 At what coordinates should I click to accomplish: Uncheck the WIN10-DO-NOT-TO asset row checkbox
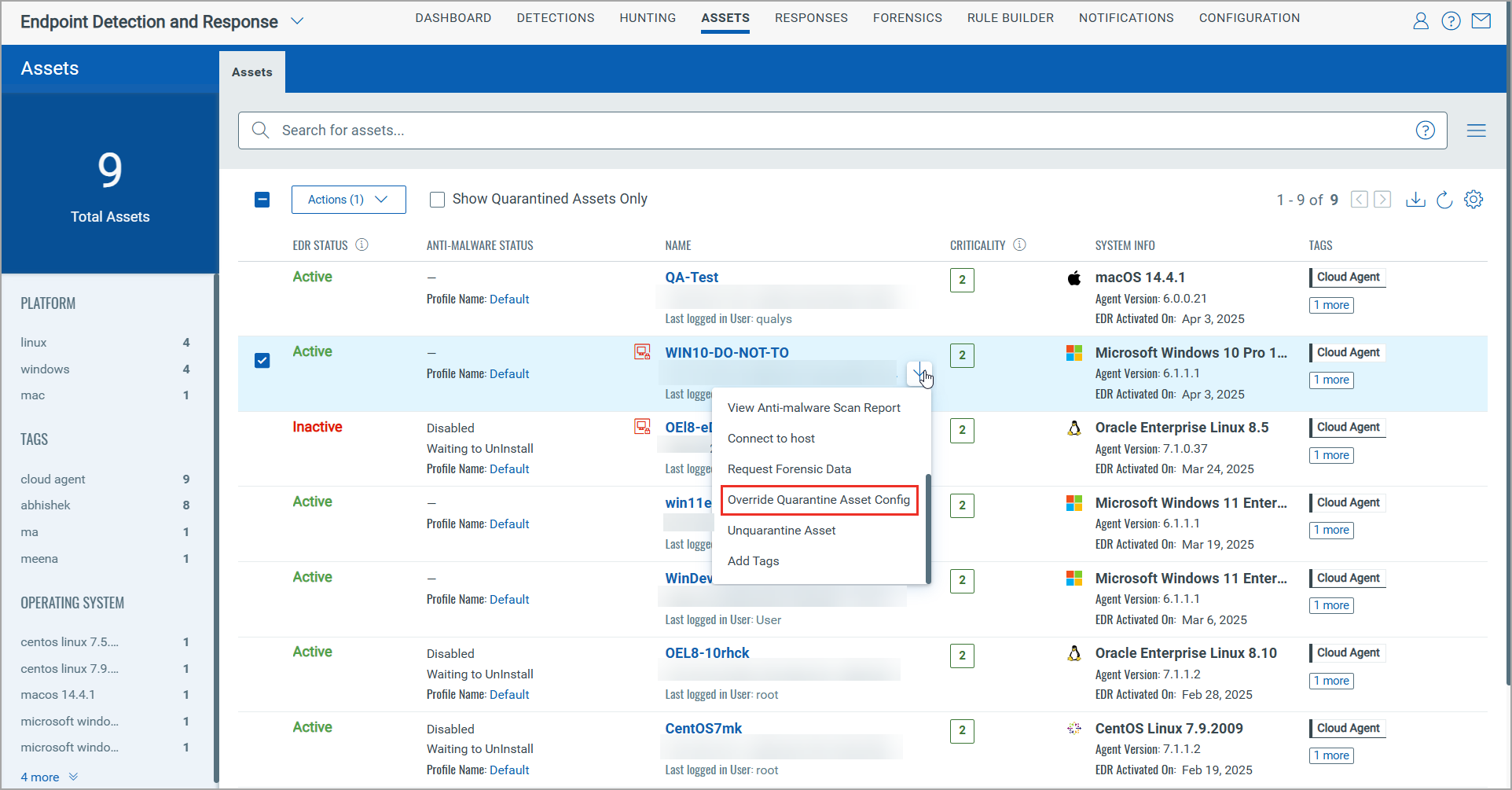(262, 360)
